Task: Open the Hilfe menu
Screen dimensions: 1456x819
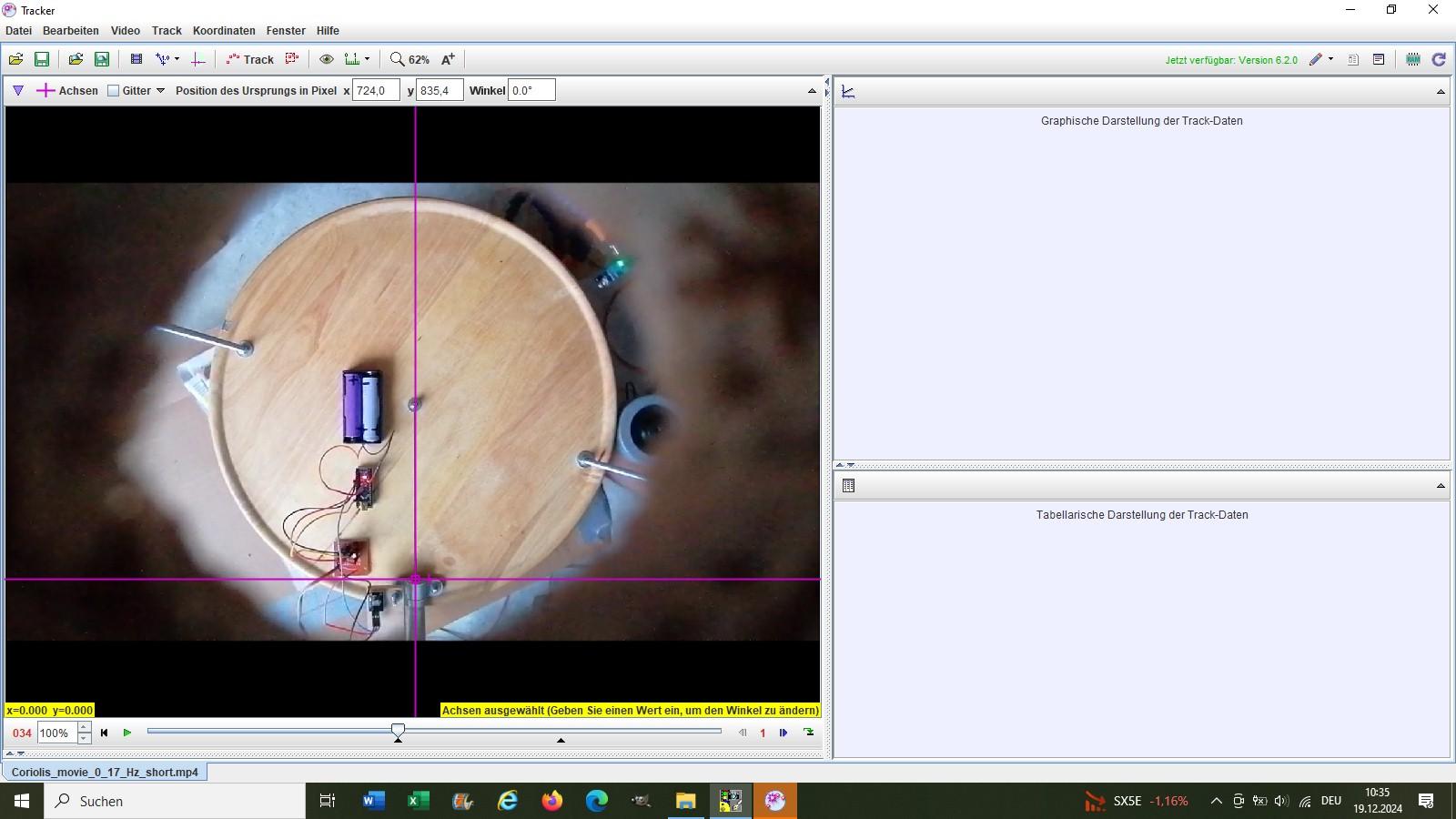Action: (328, 31)
